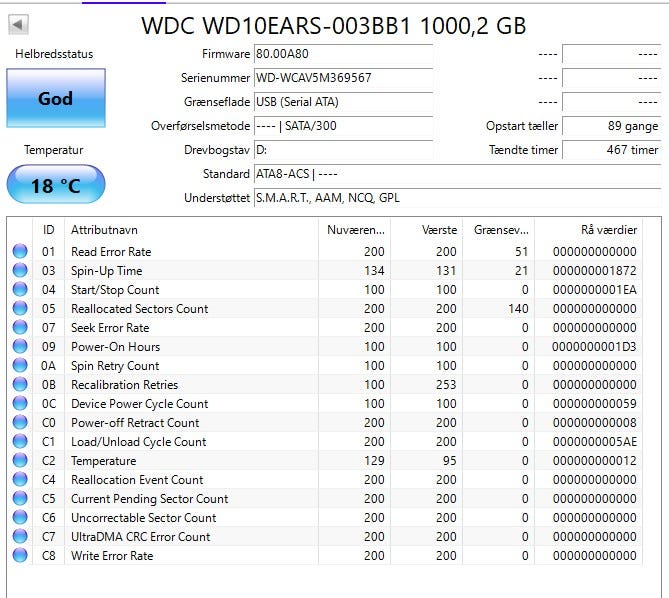The height and width of the screenshot is (598, 669).
Task: Click the status icon for Device Power Cycle Count
Action: pyautogui.click(x=20, y=403)
